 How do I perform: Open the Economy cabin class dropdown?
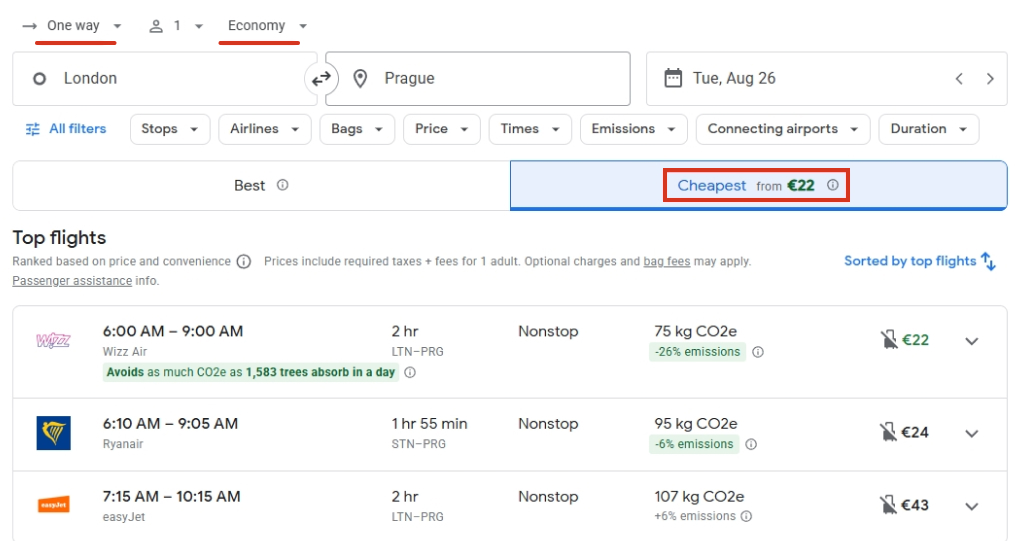[x=267, y=26]
